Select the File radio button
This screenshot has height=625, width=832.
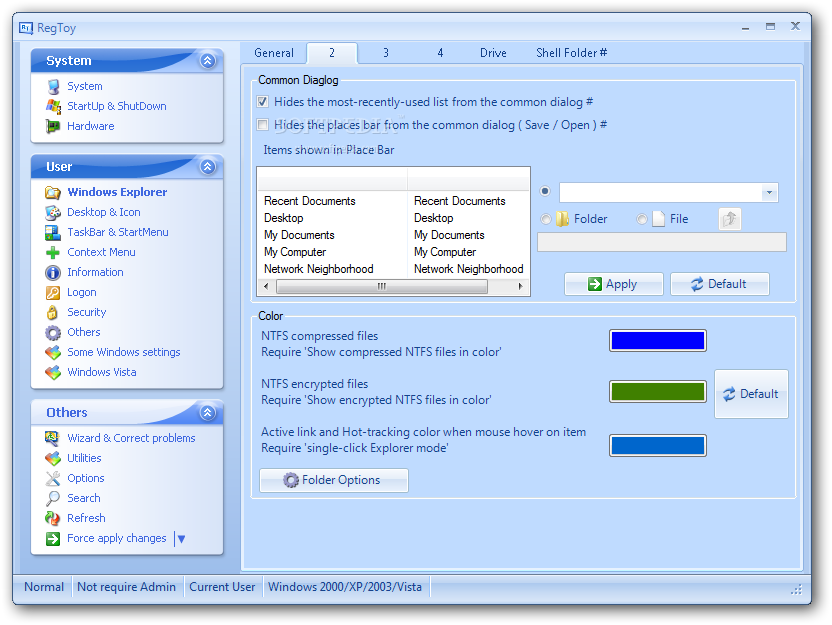pyautogui.click(x=642, y=219)
